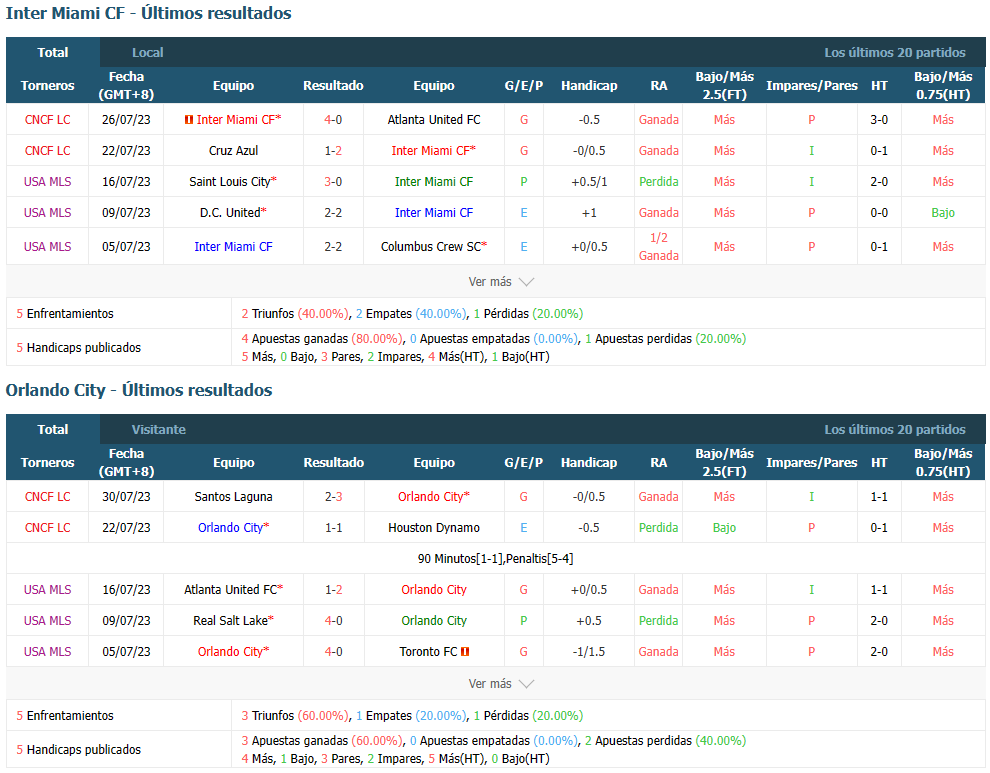Open the Saint Louis City team link
The height and width of the screenshot is (773, 990).
230,182
